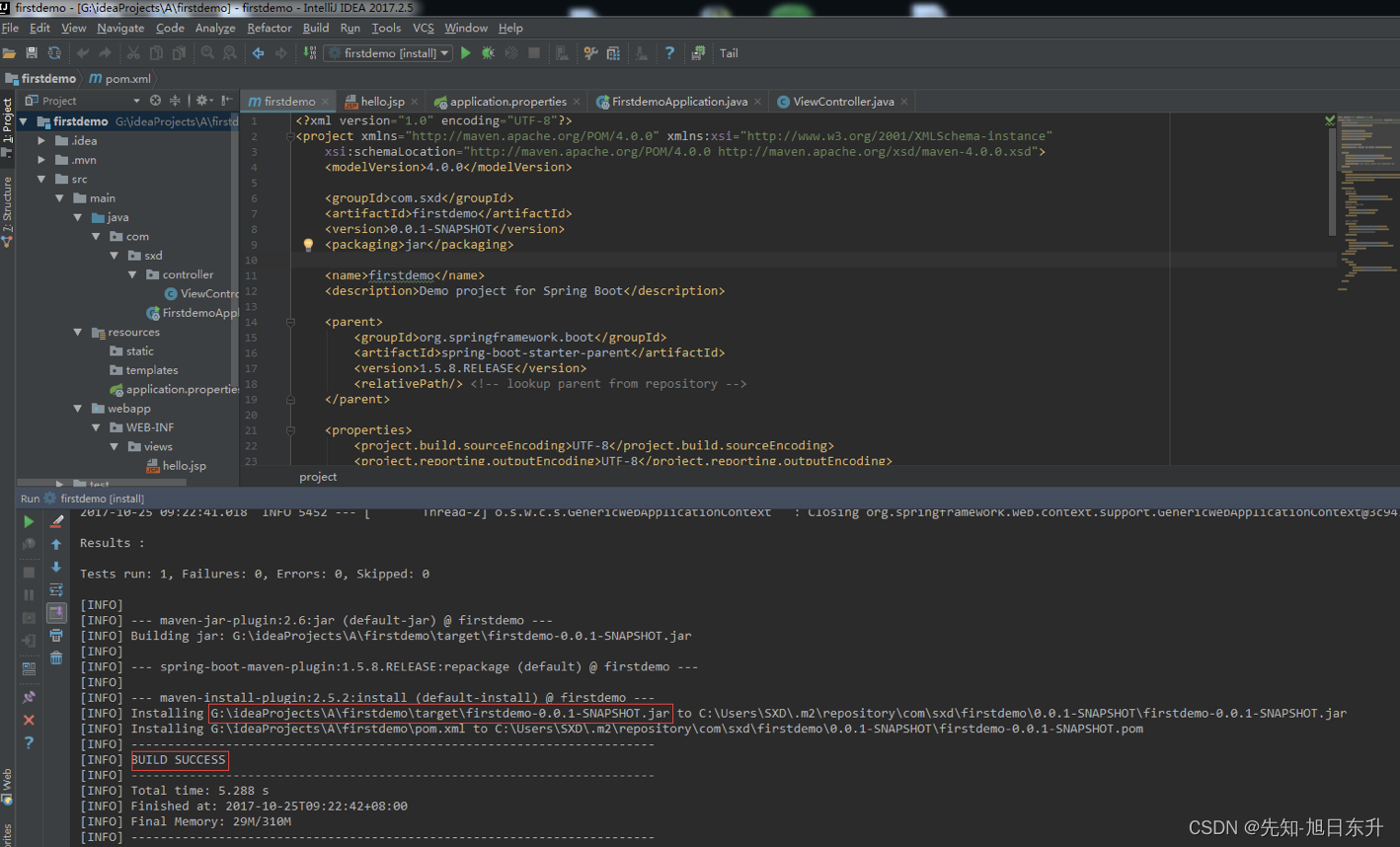The height and width of the screenshot is (847, 1400).
Task: Click the Tail toolbar item
Action: 729,53
